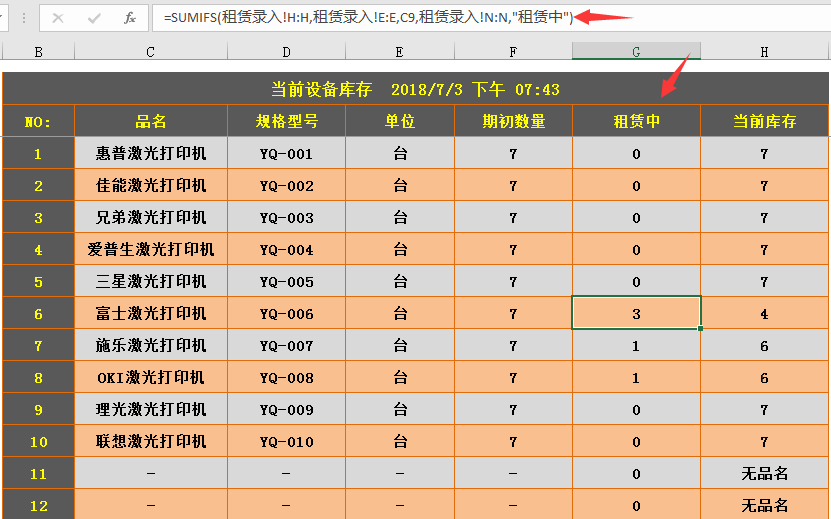
Task: Select 当前库存 value 6 for OKI激光打印机
Action: pyautogui.click(x=764, y=377)
